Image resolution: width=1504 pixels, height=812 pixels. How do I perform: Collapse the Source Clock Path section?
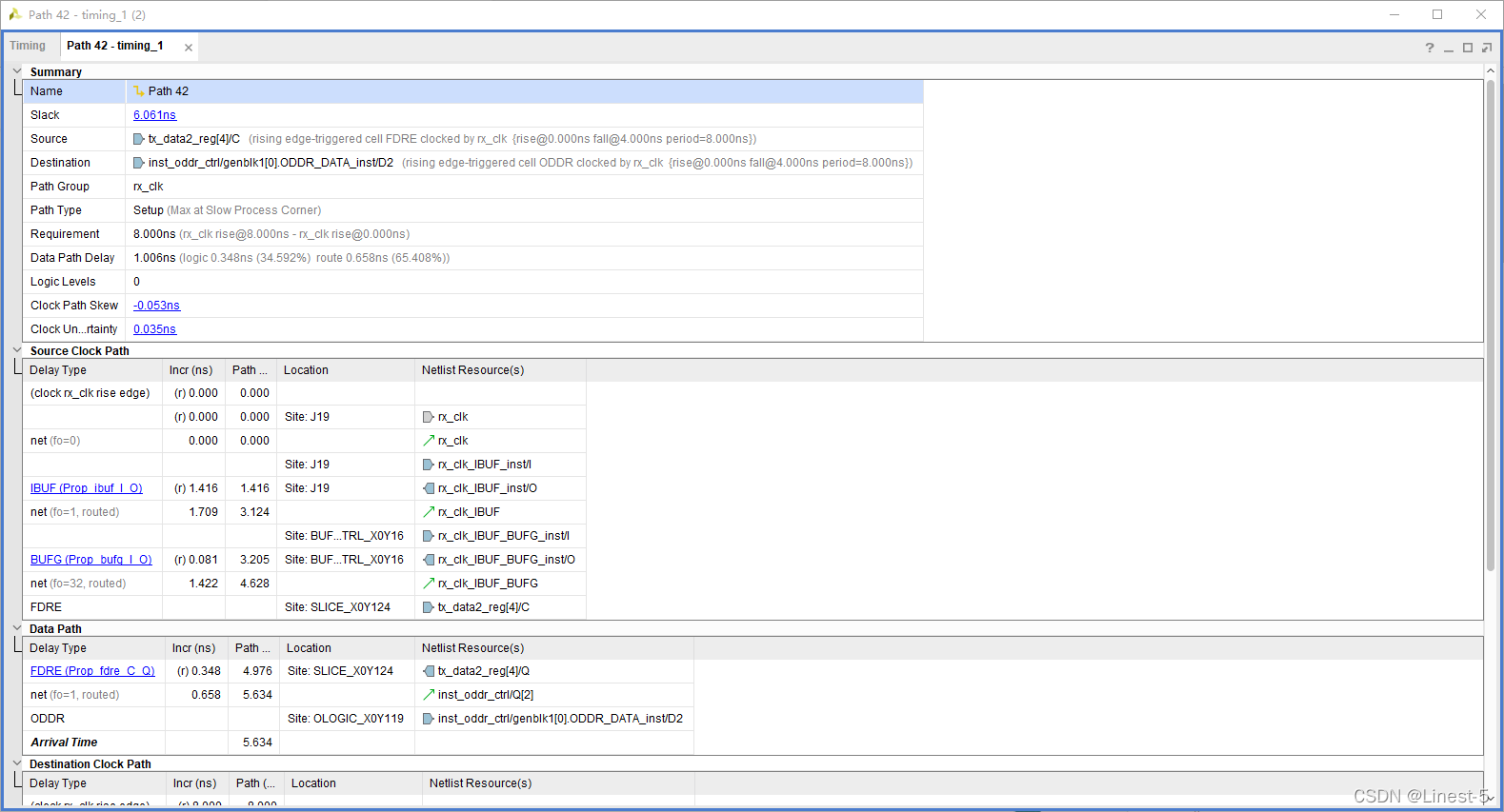[x=16, y=349]
